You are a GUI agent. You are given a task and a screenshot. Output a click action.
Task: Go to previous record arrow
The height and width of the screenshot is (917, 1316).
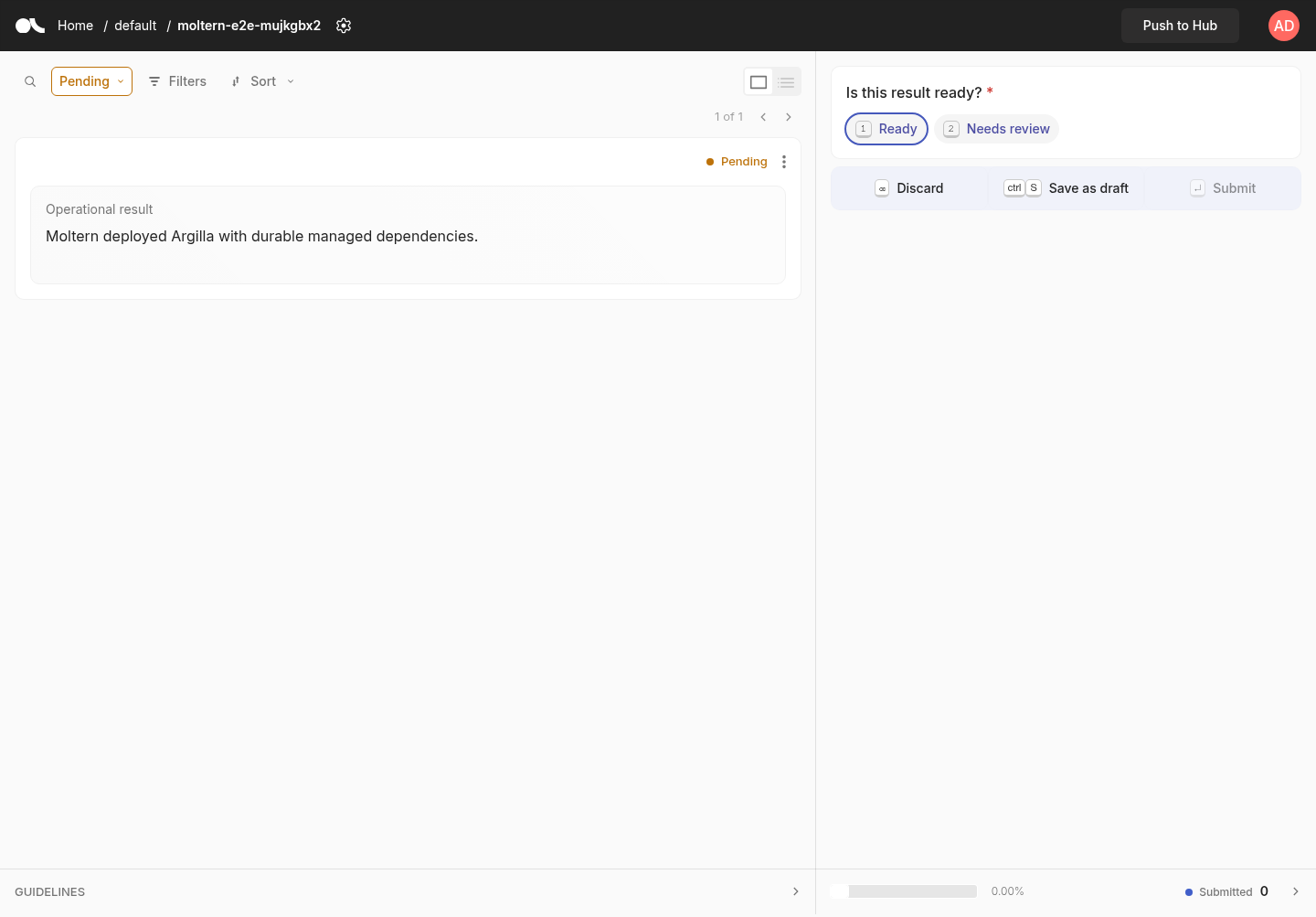tap(763, 117)
